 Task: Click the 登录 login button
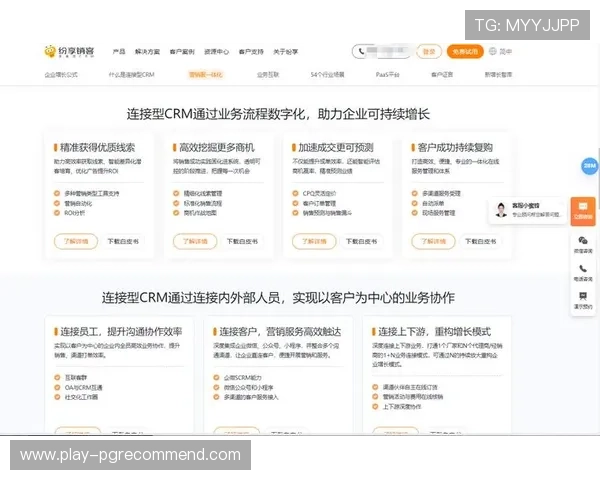point(429,51)
